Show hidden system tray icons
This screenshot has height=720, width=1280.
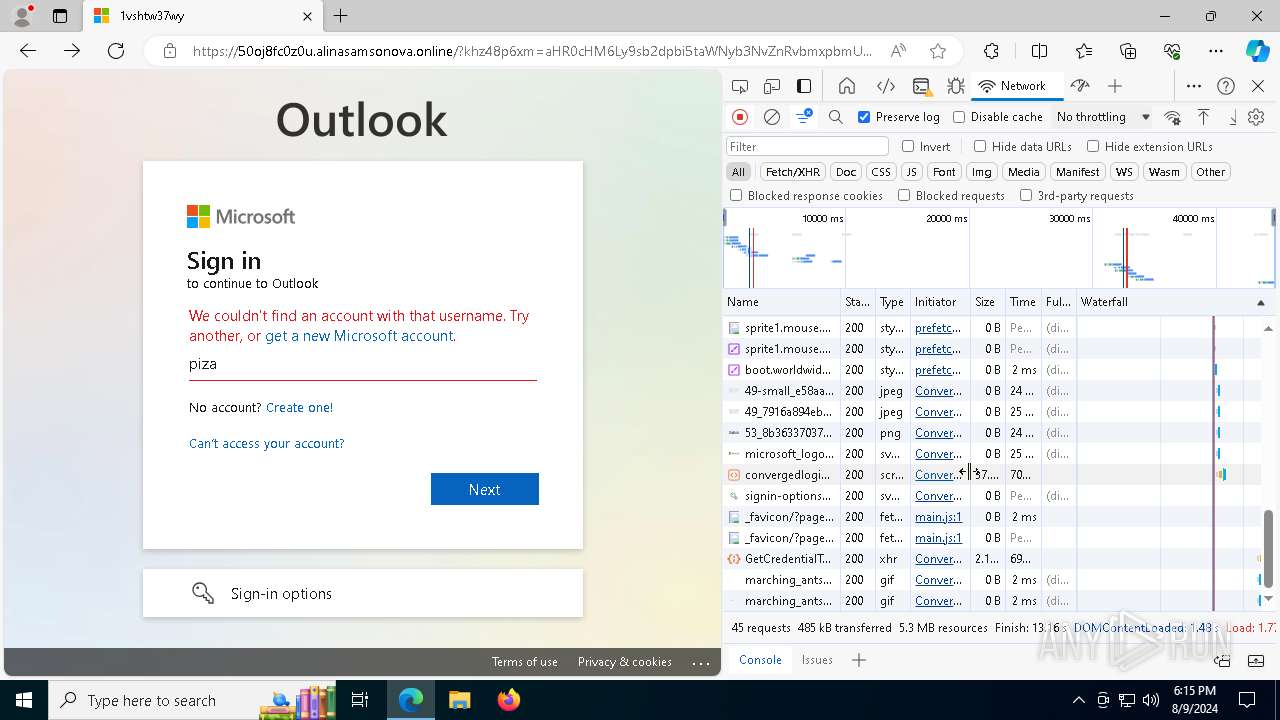(1078, 700)
